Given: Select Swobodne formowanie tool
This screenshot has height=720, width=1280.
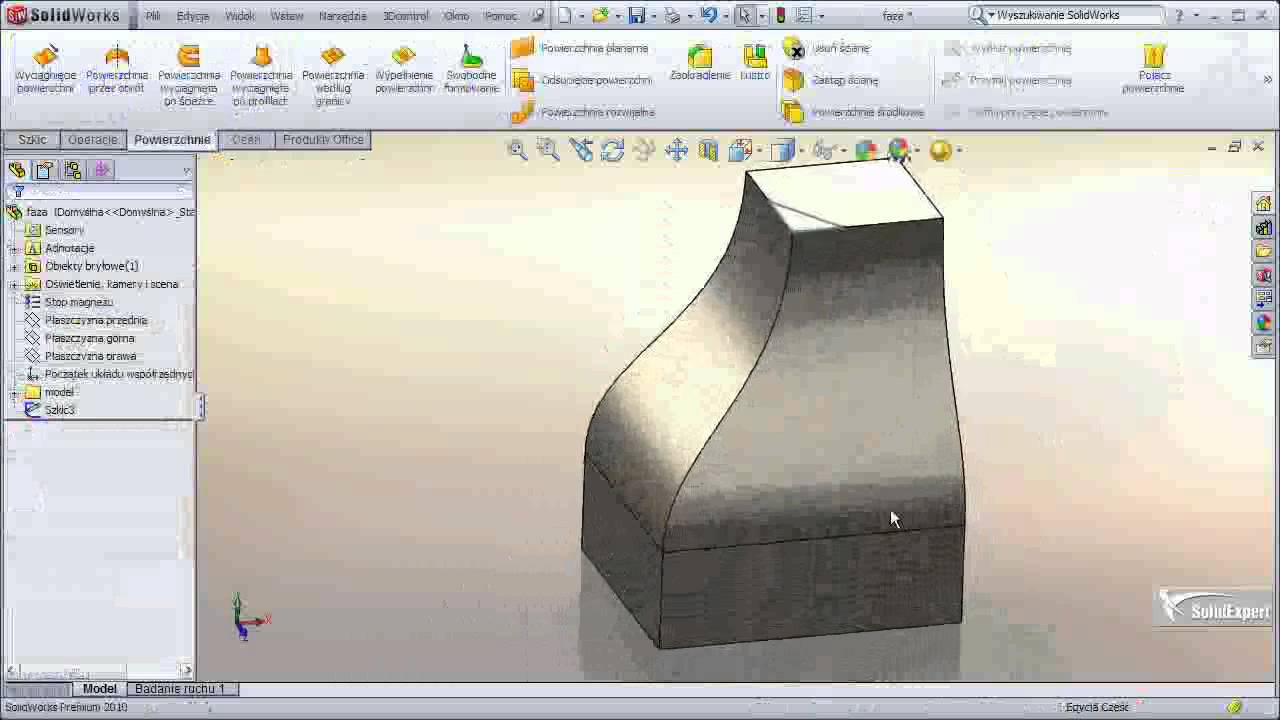Looking at the screenshot, I should [x=472, y=70].
